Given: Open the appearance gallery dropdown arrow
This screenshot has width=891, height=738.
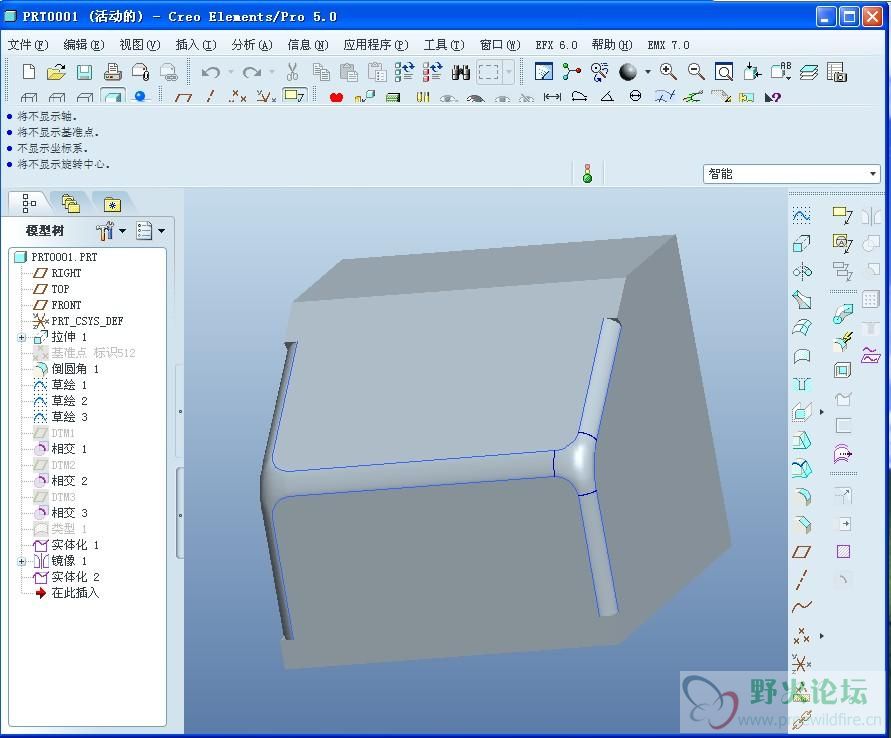Looking at the screenshot, I should tap(648, 72).
